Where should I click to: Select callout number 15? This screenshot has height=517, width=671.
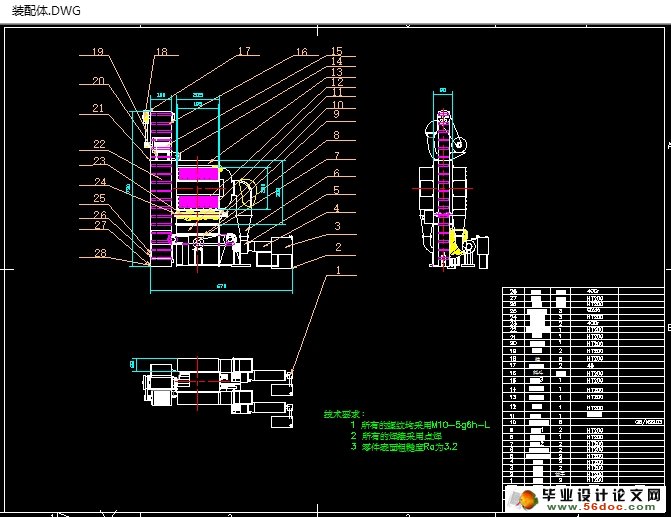coord(337,51)
